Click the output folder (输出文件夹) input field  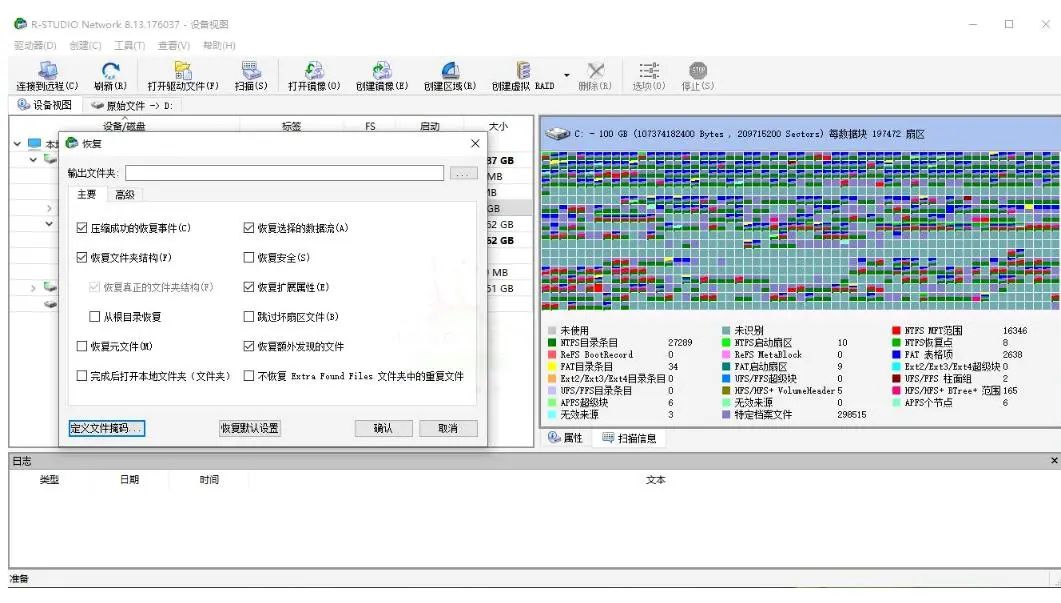284,173
